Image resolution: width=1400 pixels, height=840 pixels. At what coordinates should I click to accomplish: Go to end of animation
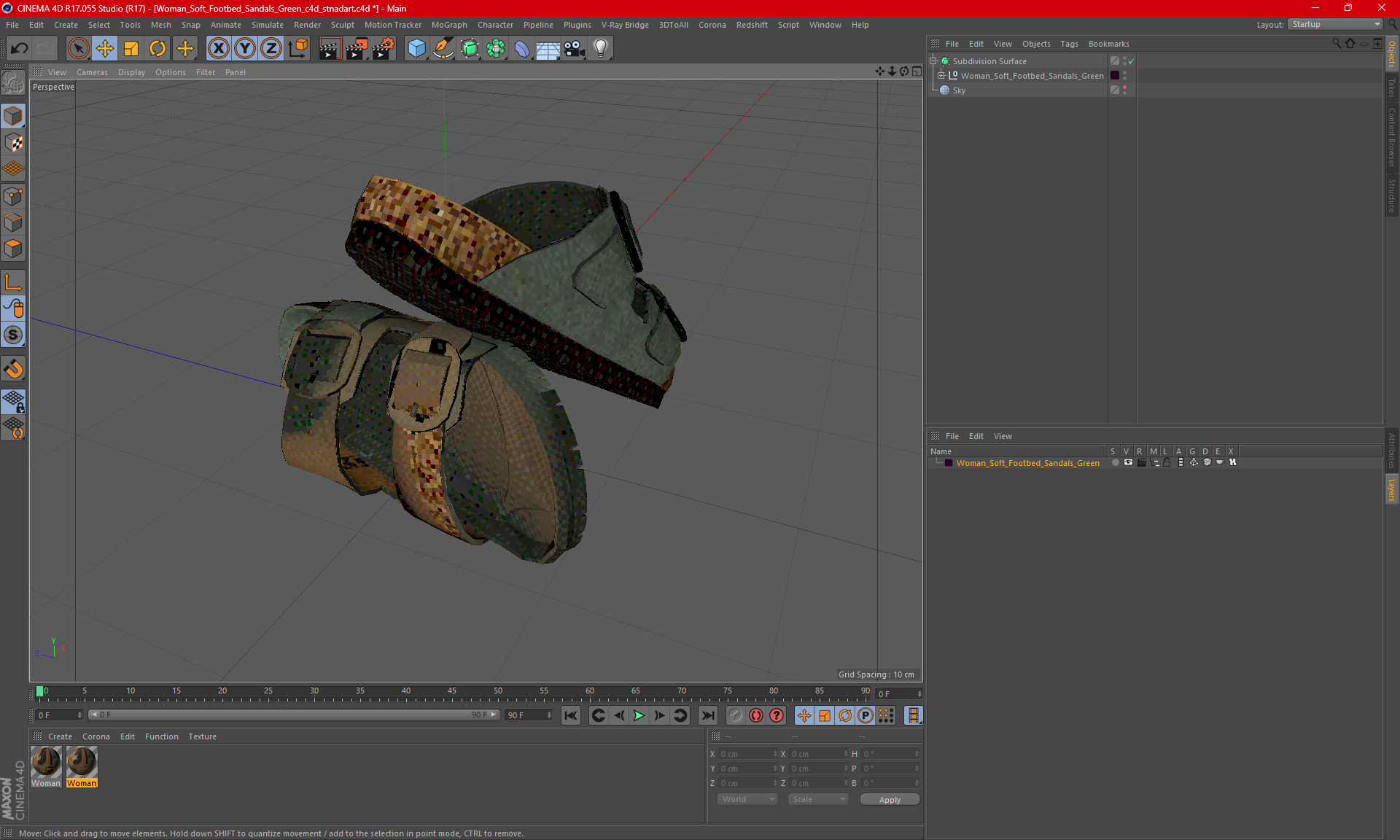coord(707,715)
